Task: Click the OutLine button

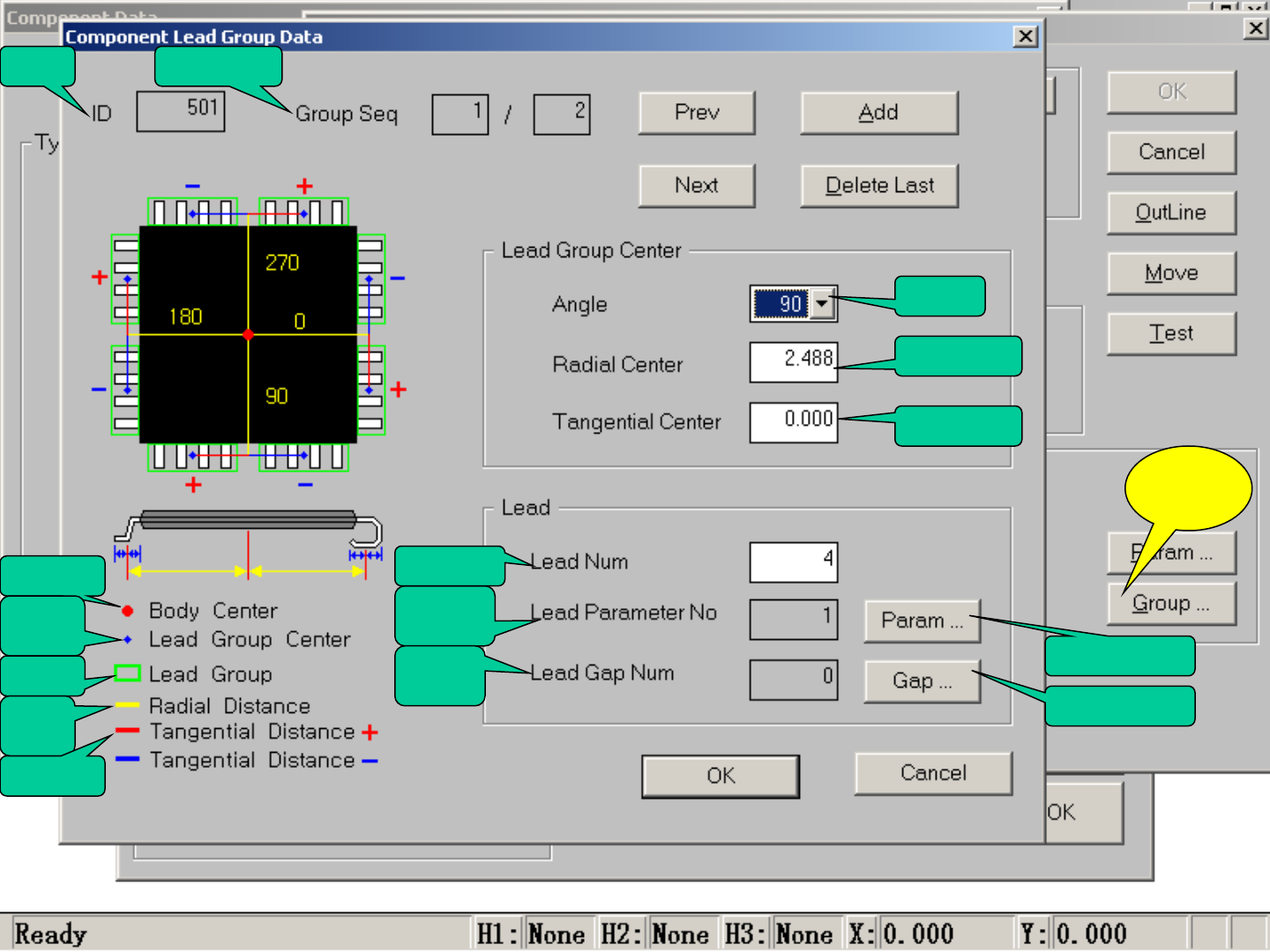Action: point(1171,212)
